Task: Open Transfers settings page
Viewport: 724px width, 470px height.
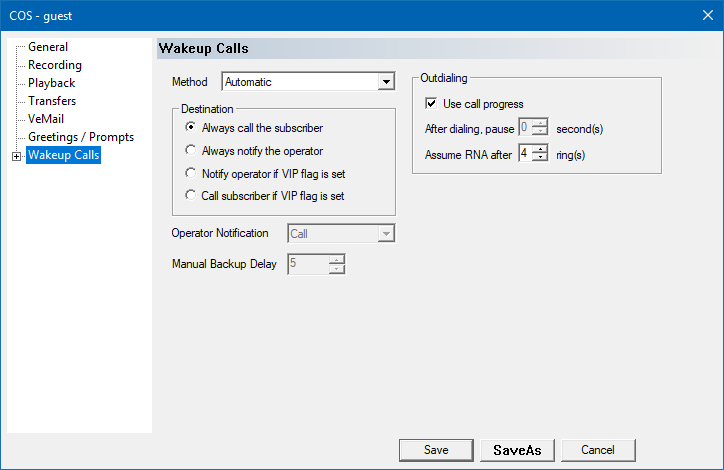Action: pyautogui.click(x=52, y=101)
